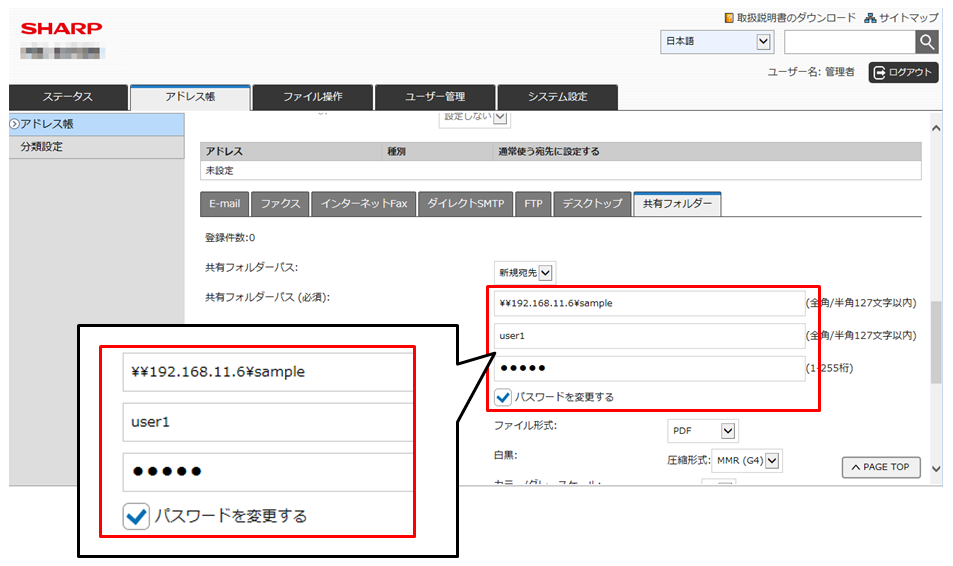Switch to the システム設定 tab
The height and width of the screenshot is (566, 953).
coord(557,97)
